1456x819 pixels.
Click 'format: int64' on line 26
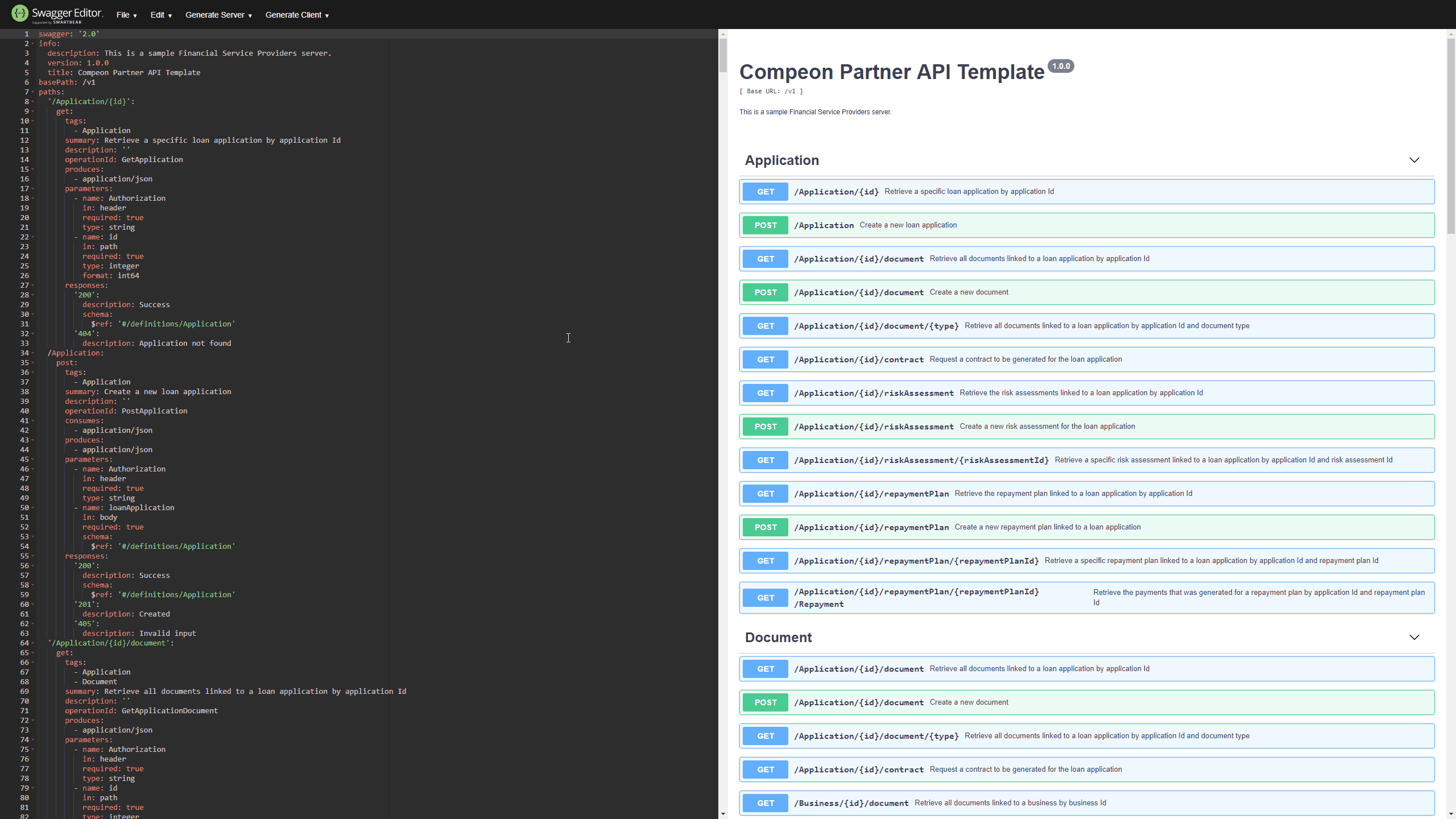click(111, 276)
